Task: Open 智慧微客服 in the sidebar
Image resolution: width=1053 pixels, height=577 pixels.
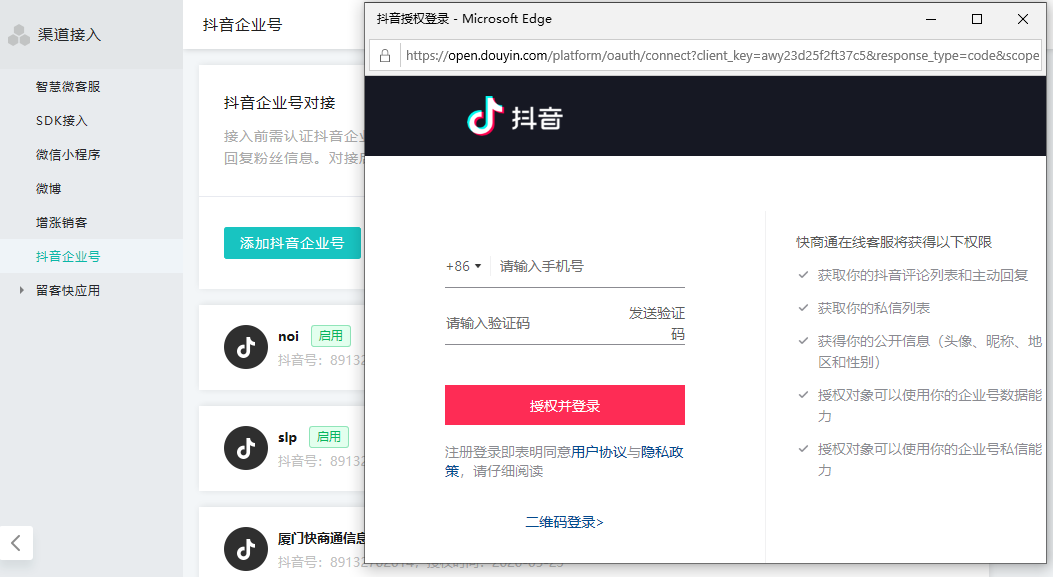Action: tap(68, 87)
